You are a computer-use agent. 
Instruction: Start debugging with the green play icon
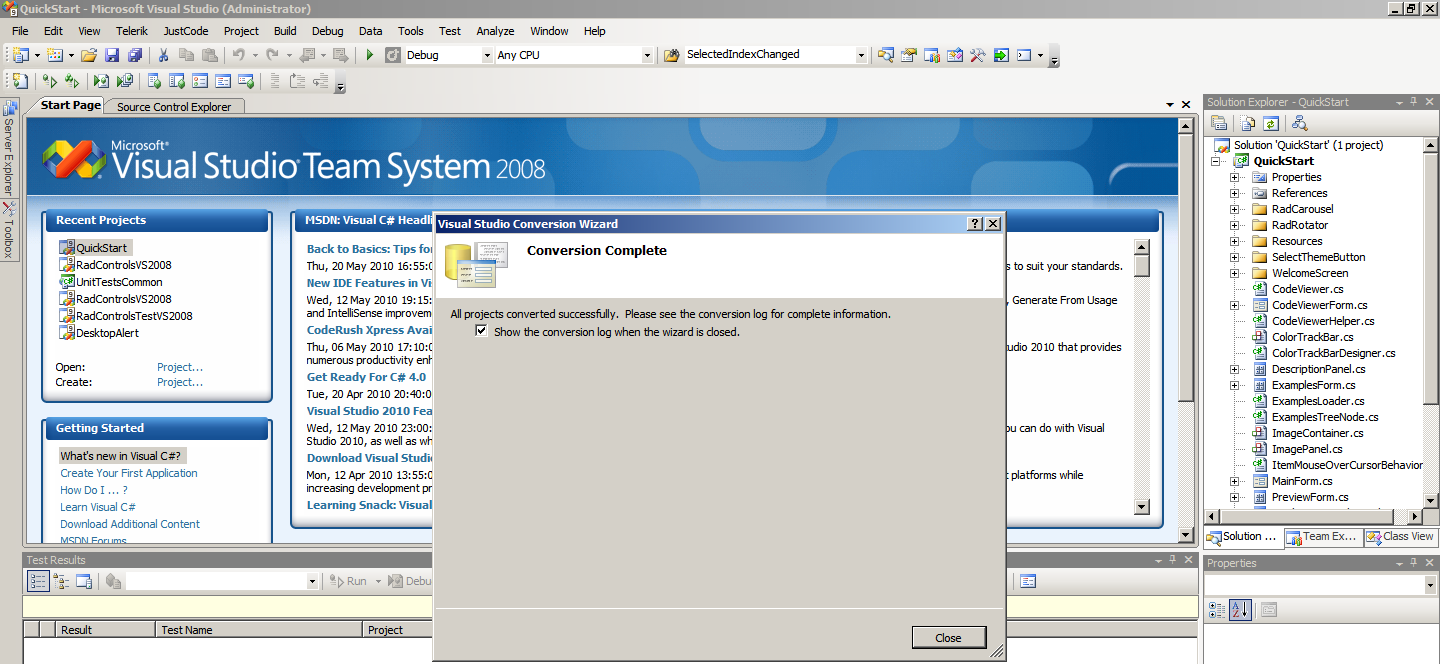[x=370, y=55]
